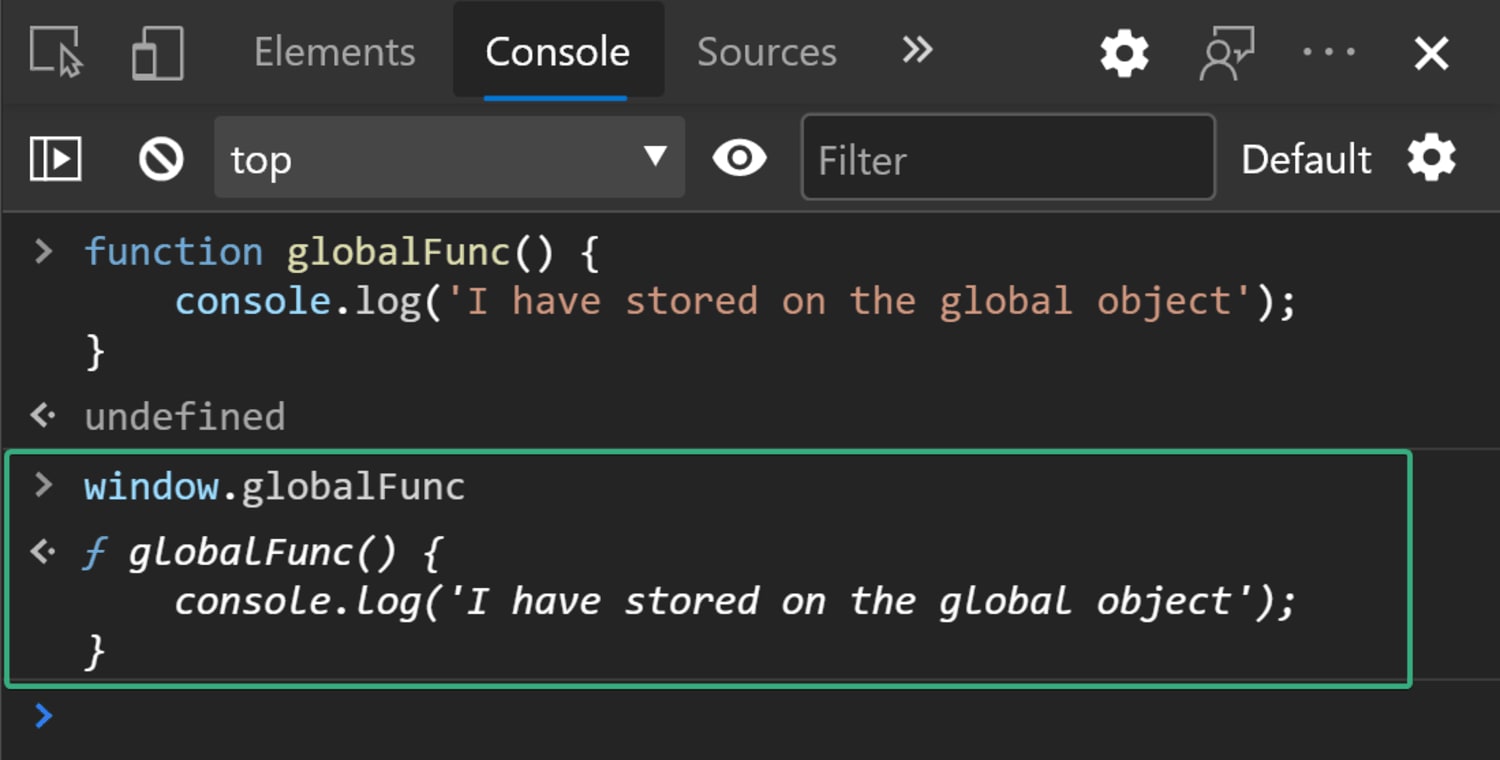The height and width of the screenshot is (760, 1500).
Task: Open DevTools settings gear in top bar
Action: [1124, 52]
